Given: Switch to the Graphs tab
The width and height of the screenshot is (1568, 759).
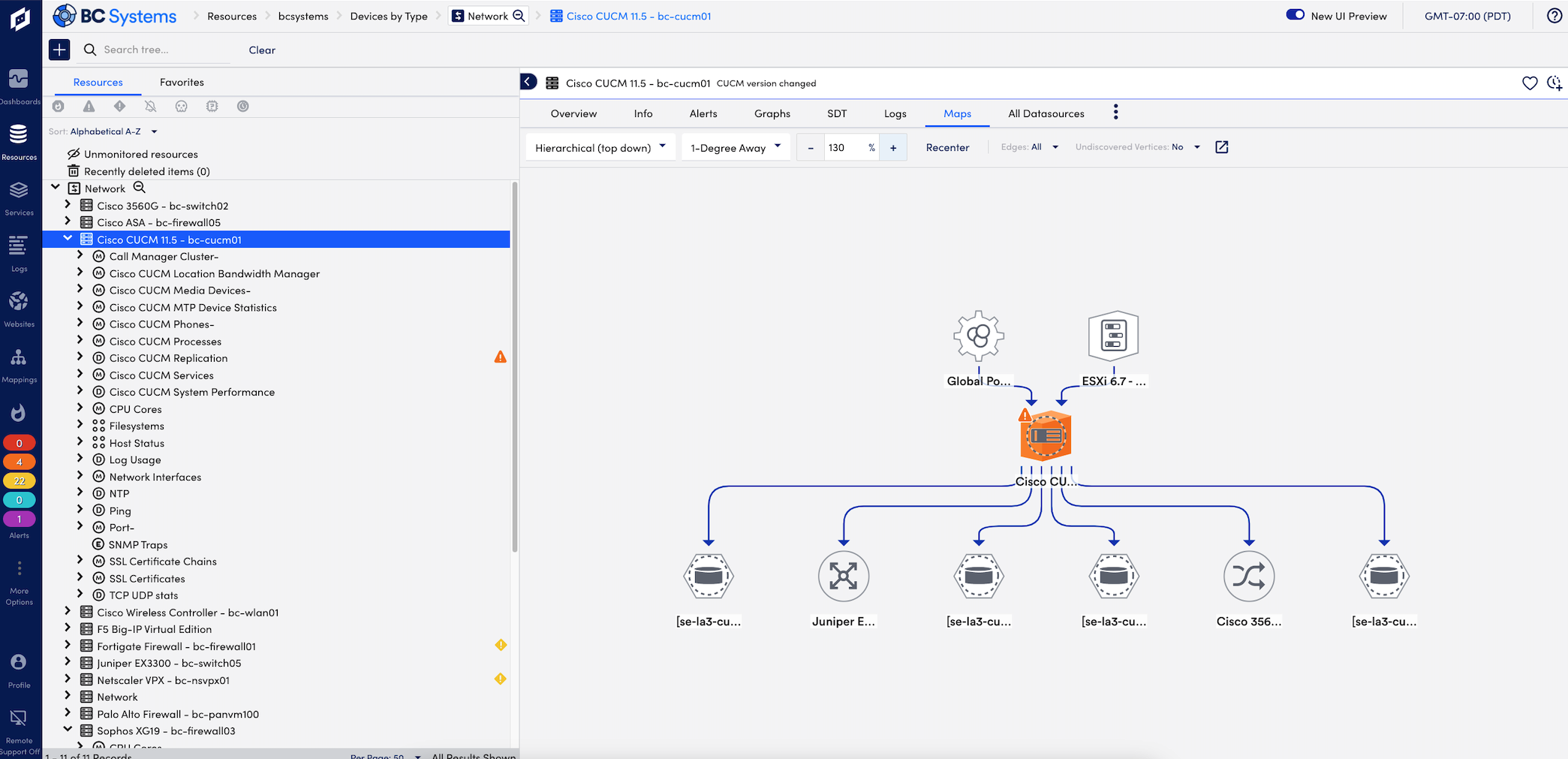Looking at the screenshot, I should pyautogui.click(x=772, y=113).
